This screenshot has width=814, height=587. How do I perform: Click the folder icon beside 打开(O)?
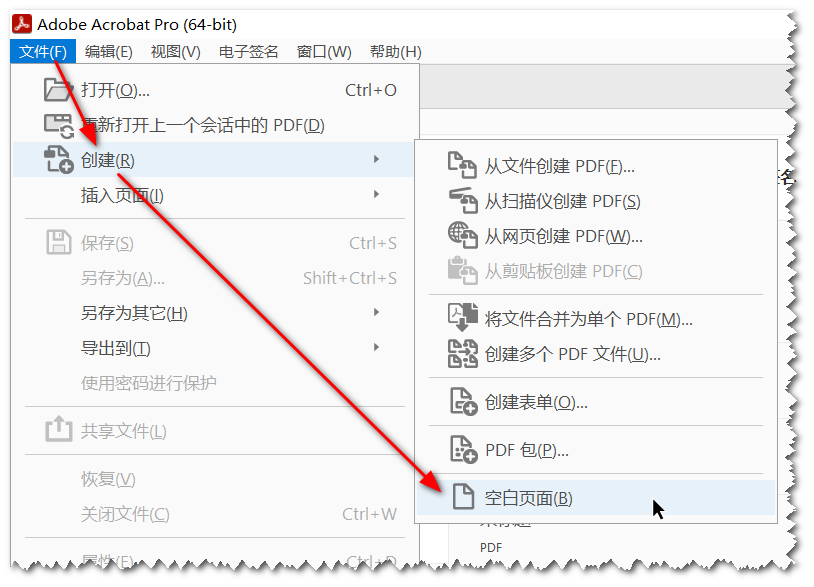57,89
